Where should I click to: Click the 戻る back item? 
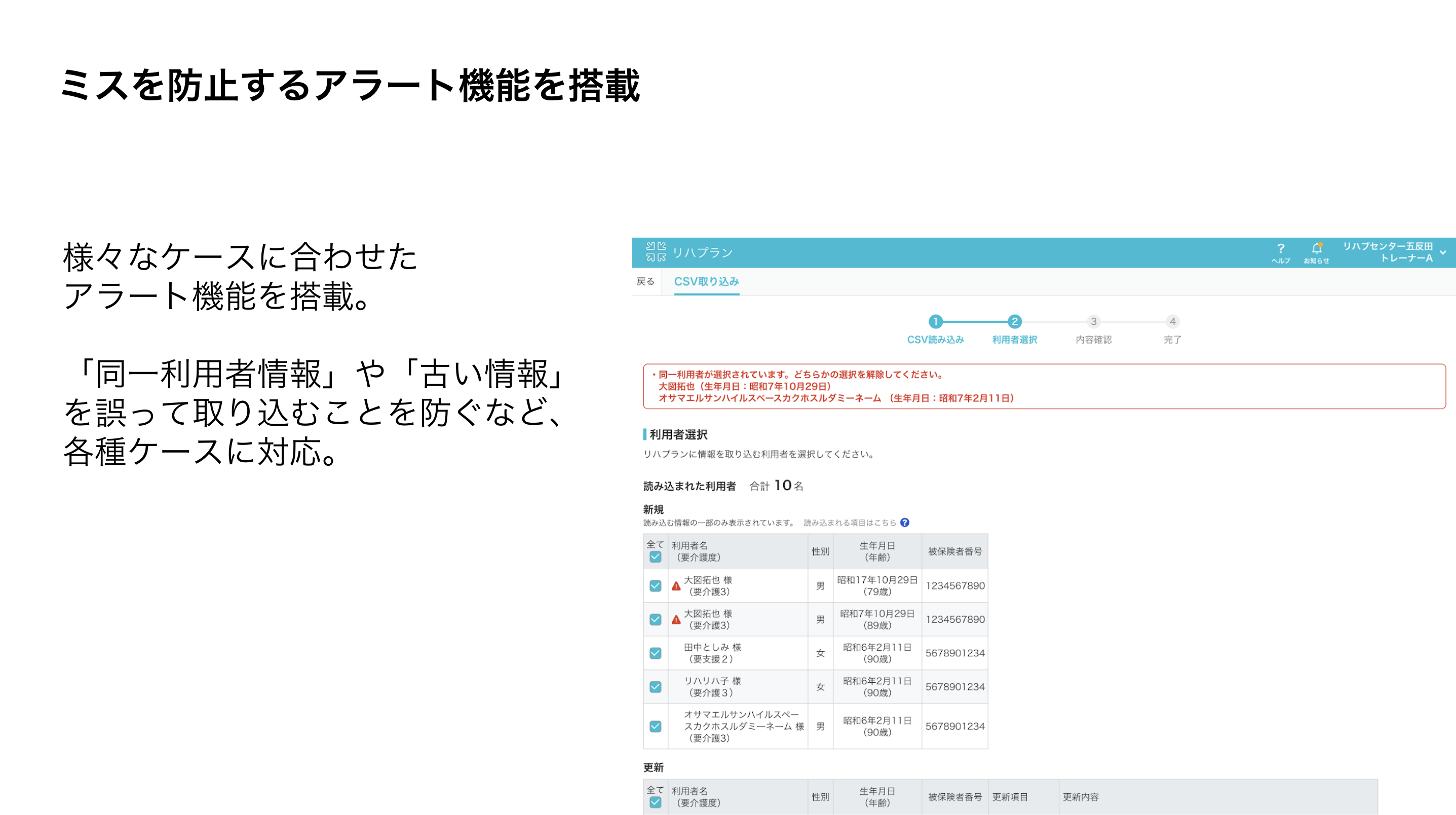(645, 282)
